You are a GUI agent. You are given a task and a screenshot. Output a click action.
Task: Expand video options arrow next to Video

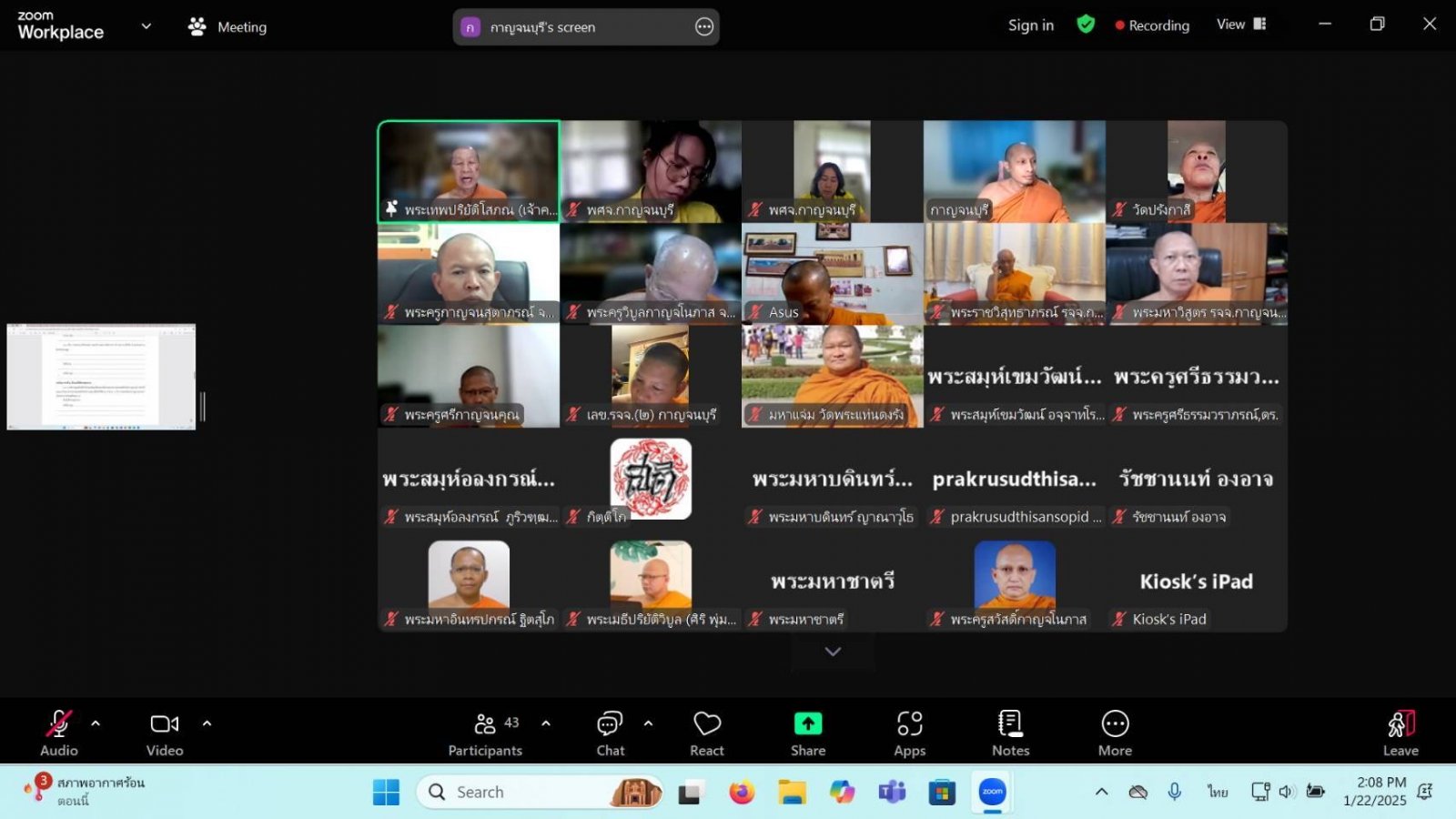click(207, 724)
